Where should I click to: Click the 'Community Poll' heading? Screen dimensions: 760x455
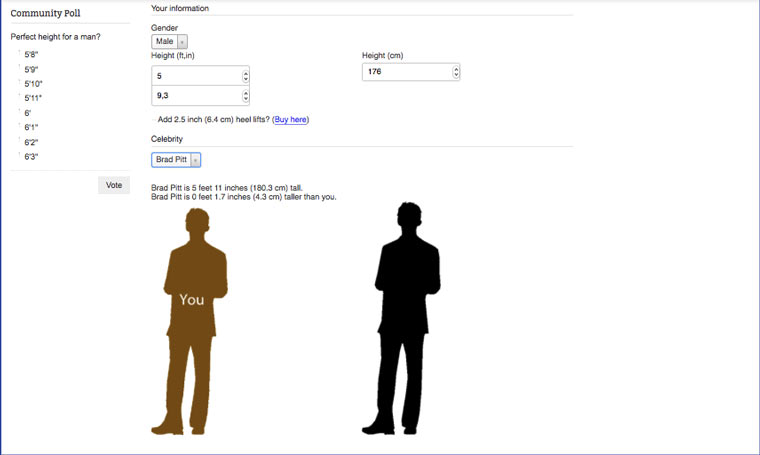pos(46,13)
